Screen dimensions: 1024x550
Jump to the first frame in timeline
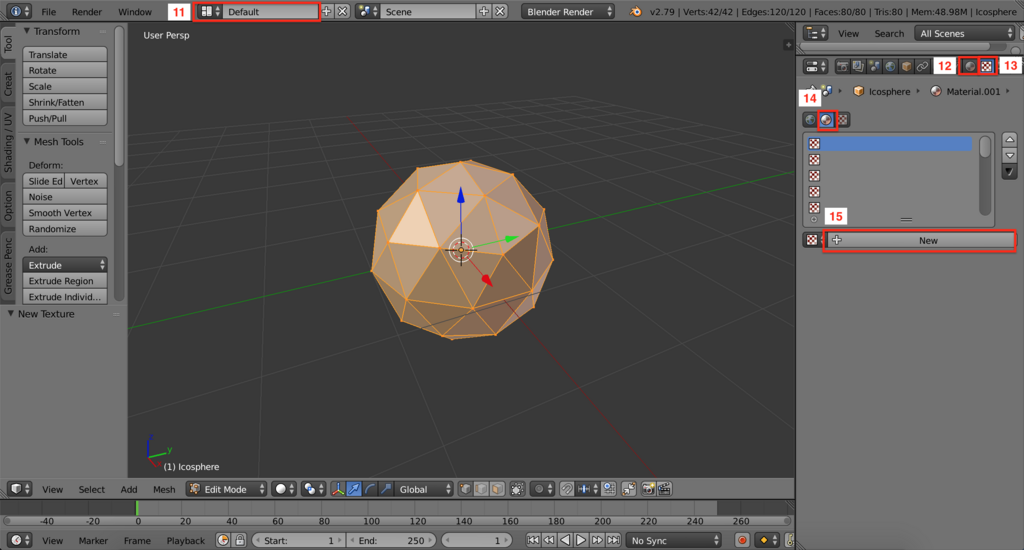(533, 540)
